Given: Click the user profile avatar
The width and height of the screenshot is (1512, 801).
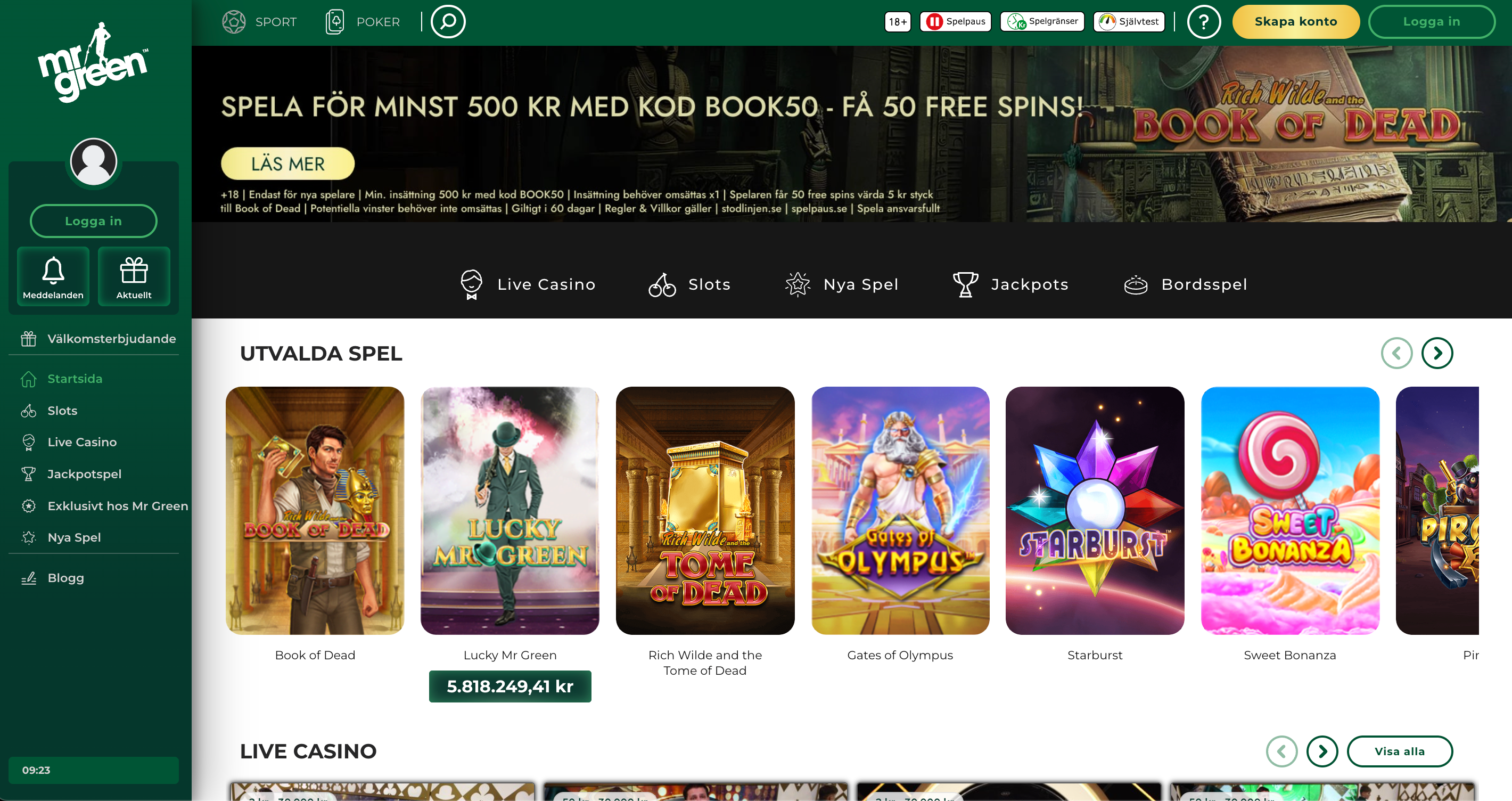Looking at the screenshot, I should point(93,162).
